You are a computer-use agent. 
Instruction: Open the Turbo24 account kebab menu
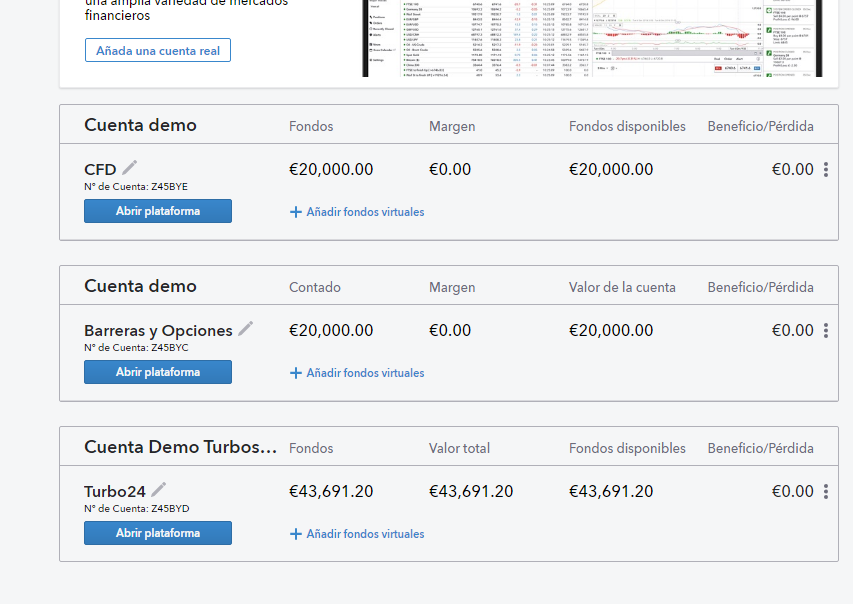(x=825, y=492)
